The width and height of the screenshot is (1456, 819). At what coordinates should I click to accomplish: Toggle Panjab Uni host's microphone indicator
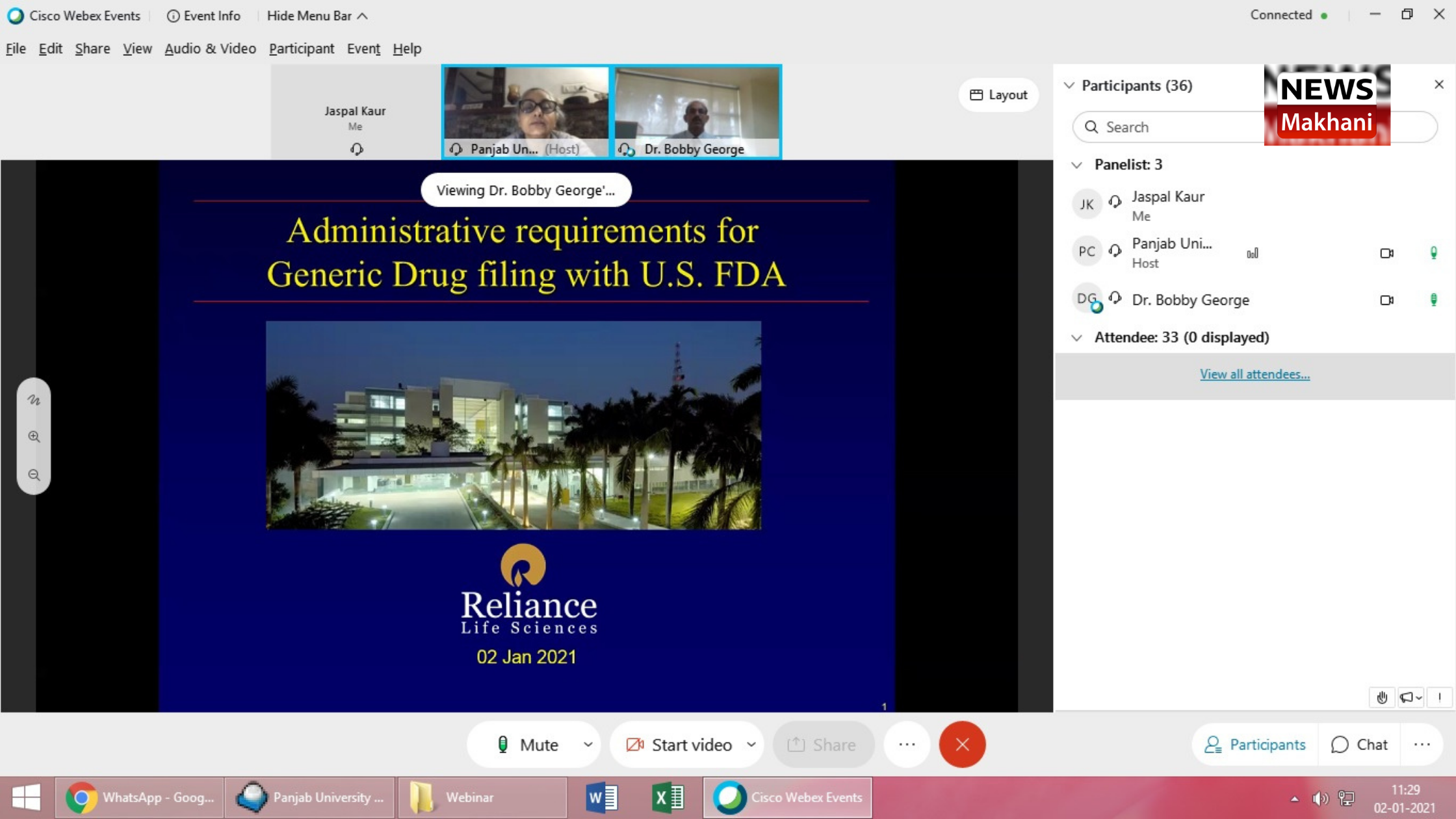[1433, 253]
